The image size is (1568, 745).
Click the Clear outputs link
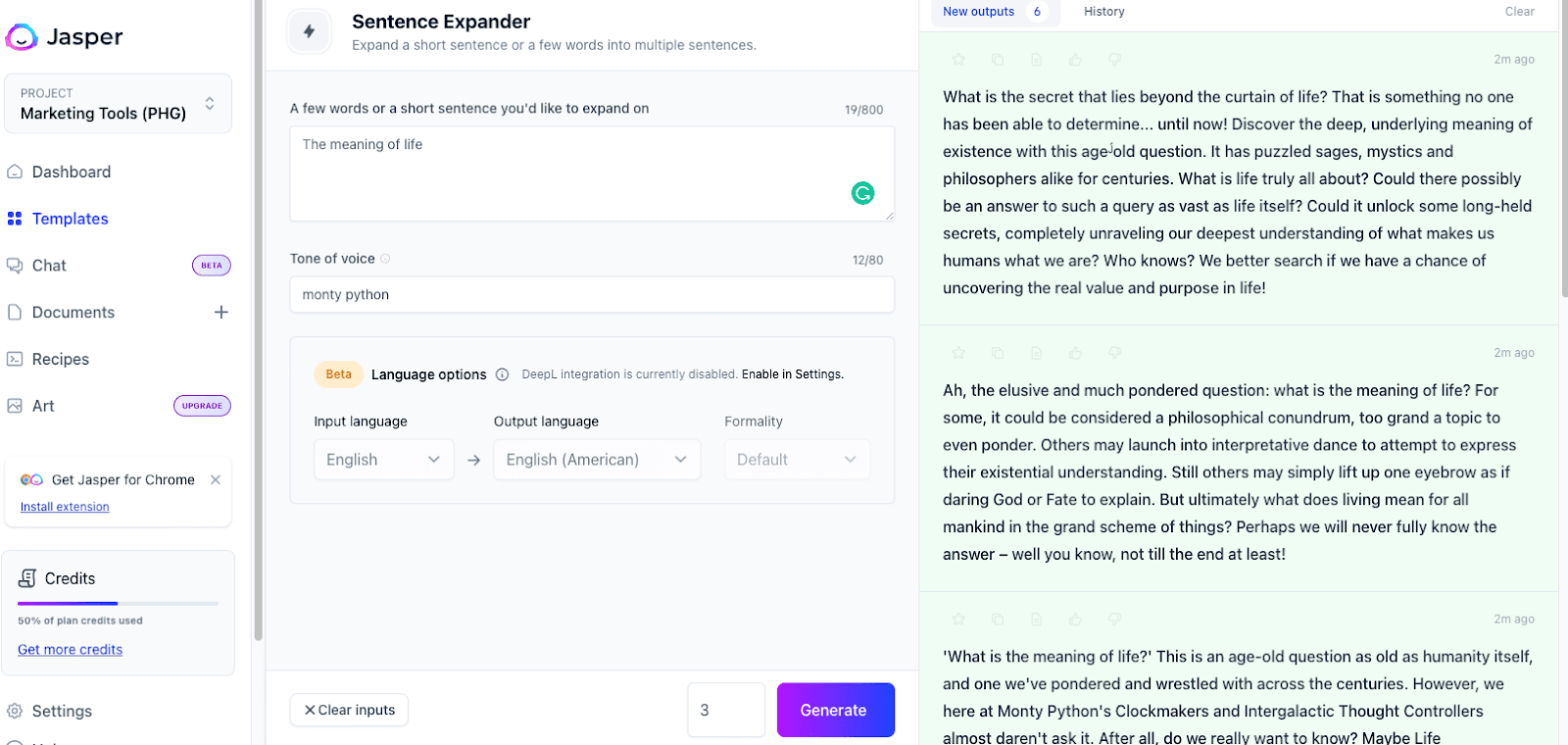1520,12
